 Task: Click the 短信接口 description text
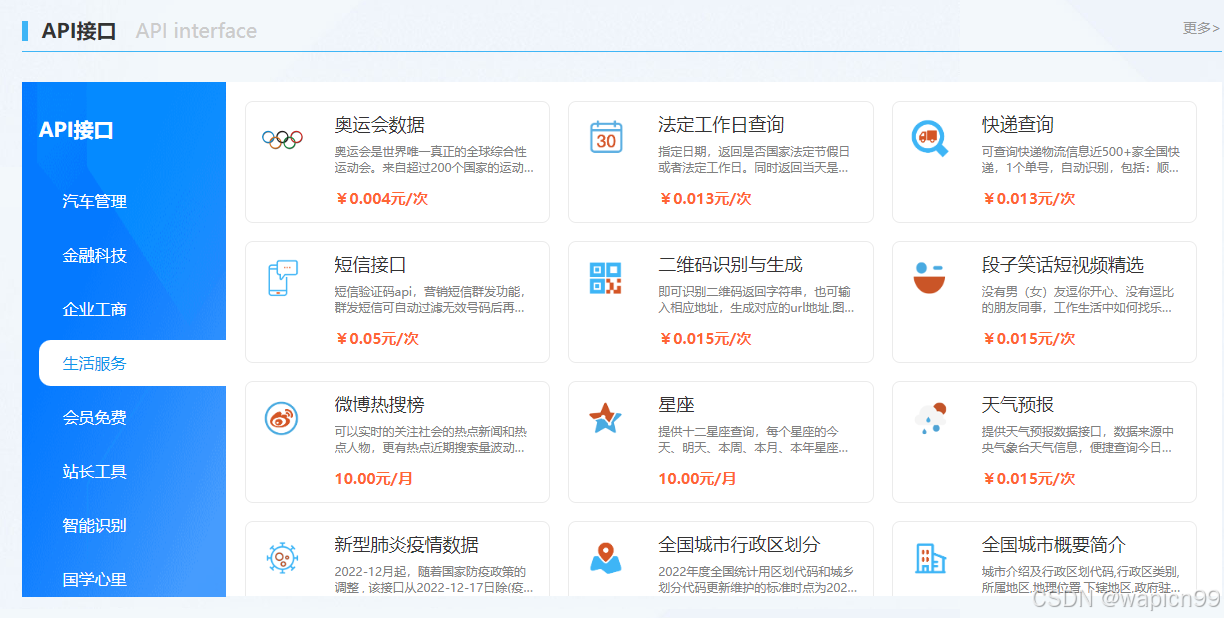[x=430, y=300]
